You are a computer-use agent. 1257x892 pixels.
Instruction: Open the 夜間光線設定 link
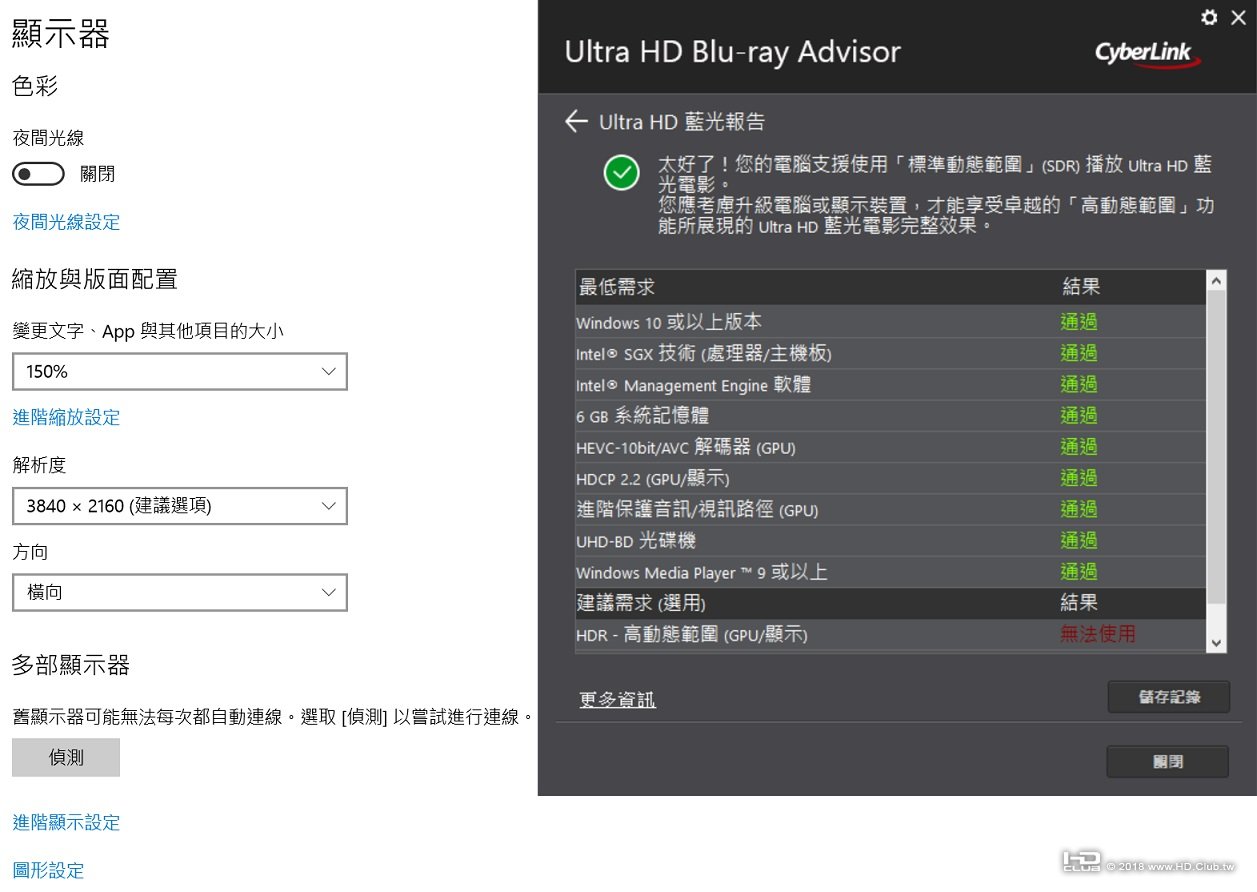66,222
